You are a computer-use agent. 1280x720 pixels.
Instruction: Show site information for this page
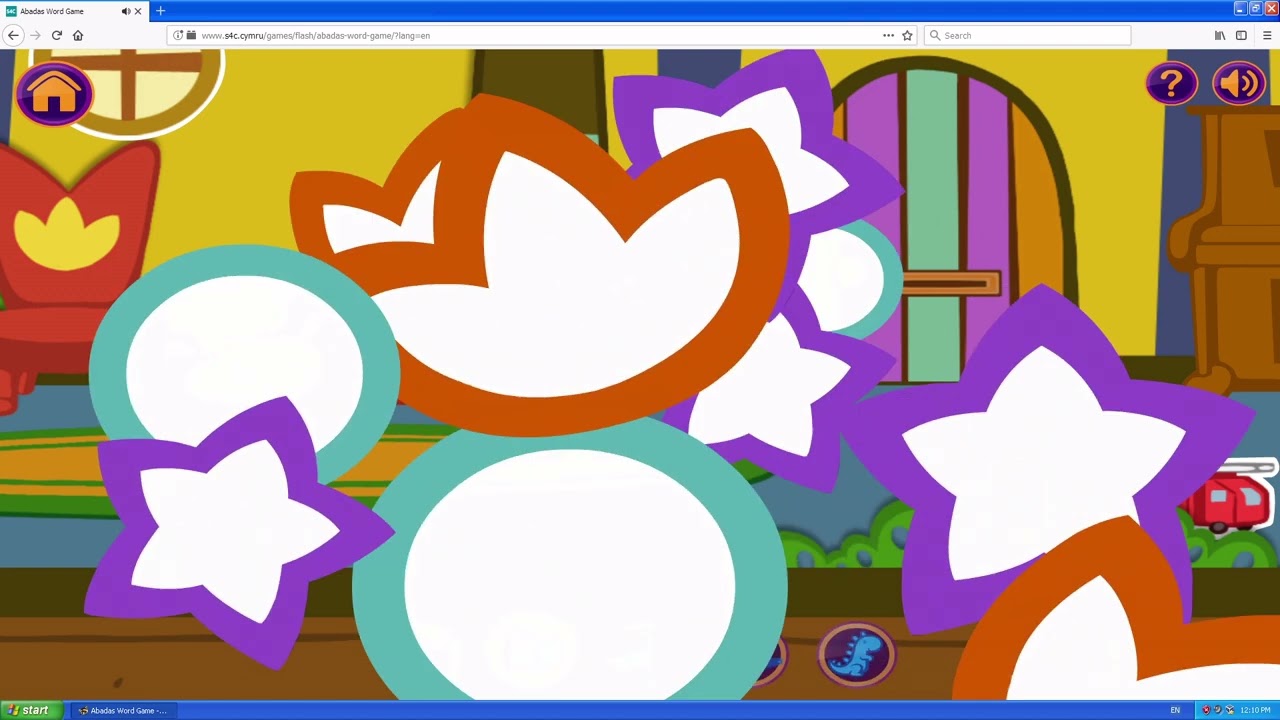(178, 35)
